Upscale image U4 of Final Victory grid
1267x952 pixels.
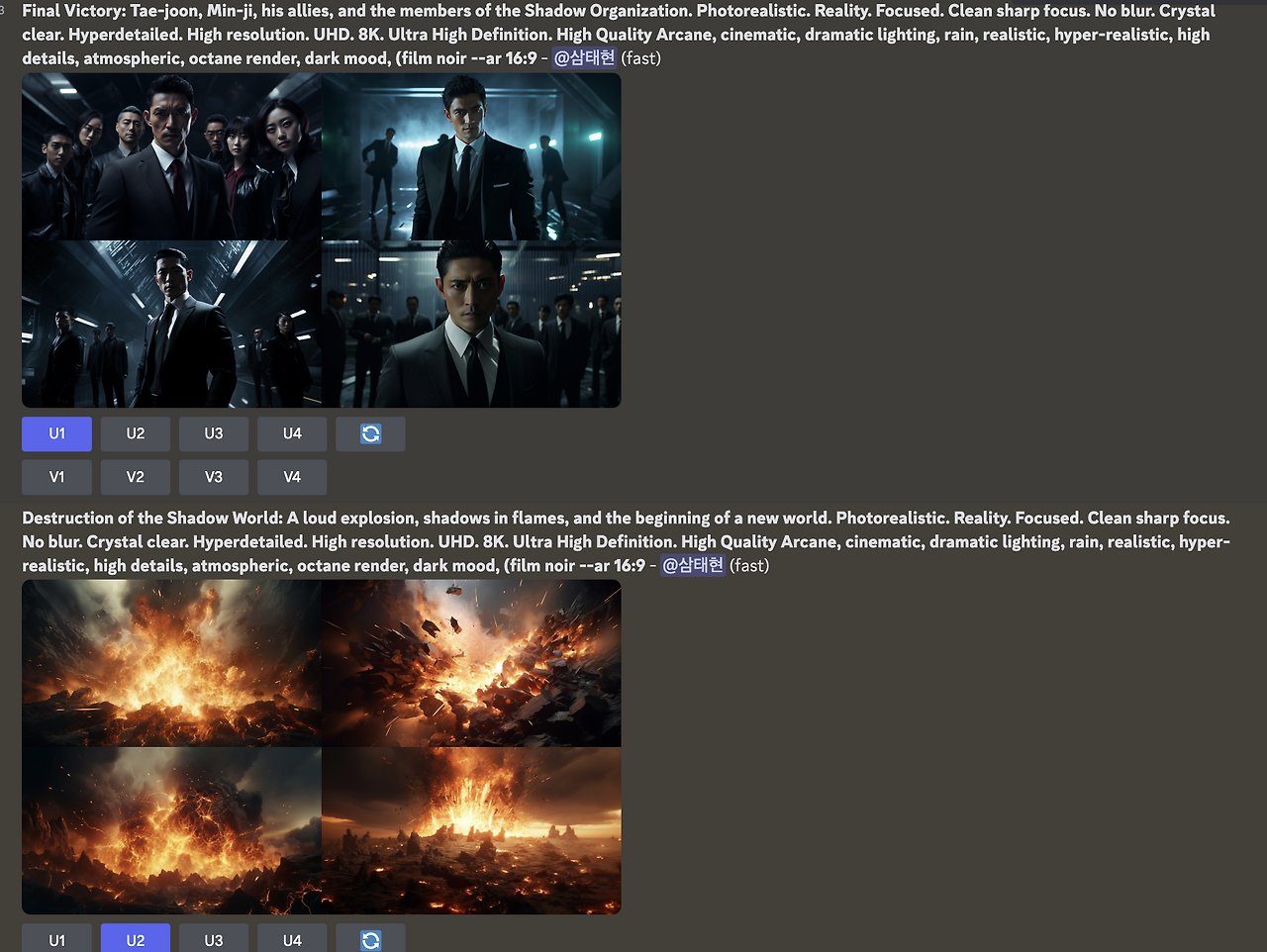pos(292,433)
